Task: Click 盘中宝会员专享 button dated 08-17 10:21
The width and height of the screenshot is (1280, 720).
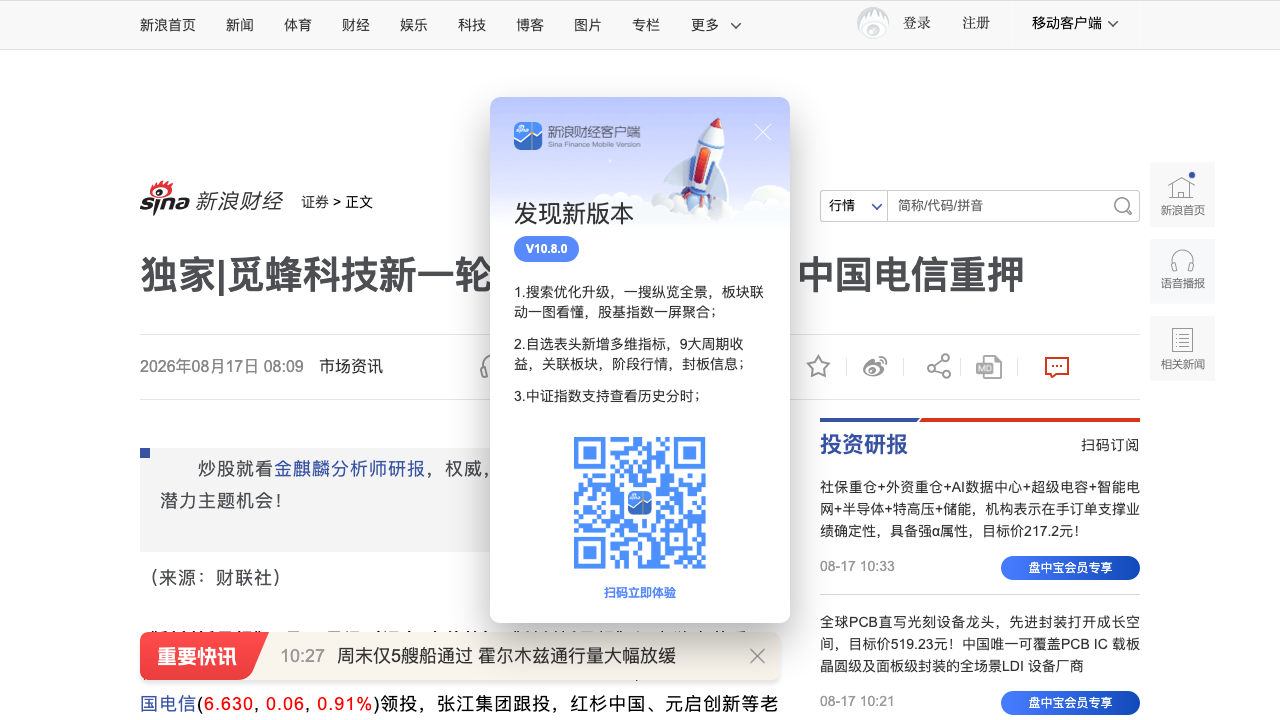Action: pos(1070,703)
